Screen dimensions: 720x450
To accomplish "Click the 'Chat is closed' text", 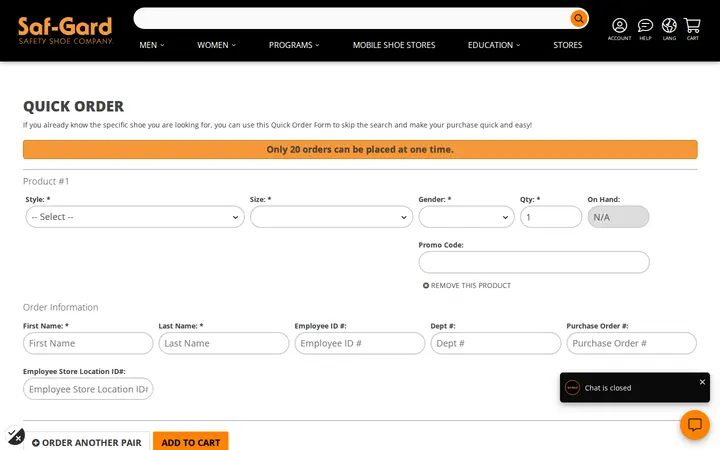I will (608, 388).
